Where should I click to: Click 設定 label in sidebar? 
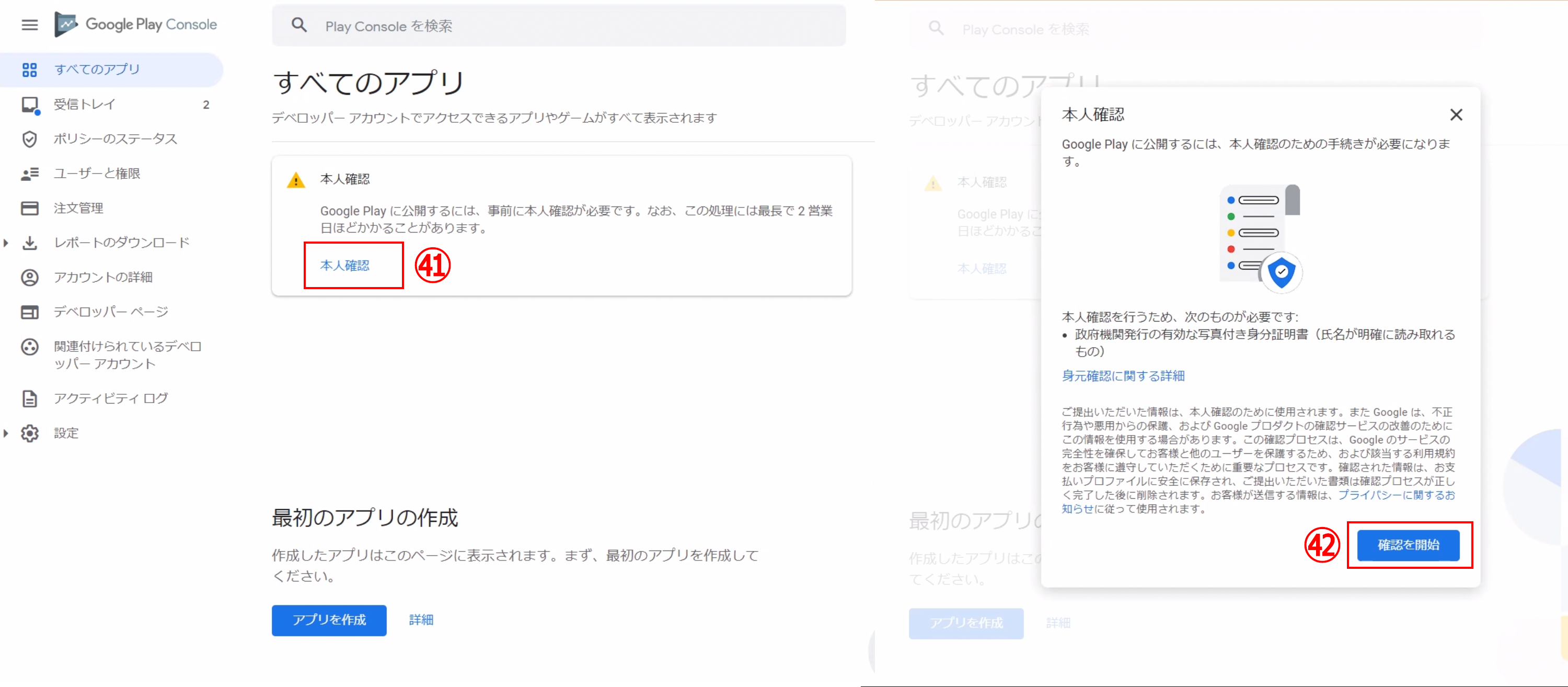click(x=66, y=433)
